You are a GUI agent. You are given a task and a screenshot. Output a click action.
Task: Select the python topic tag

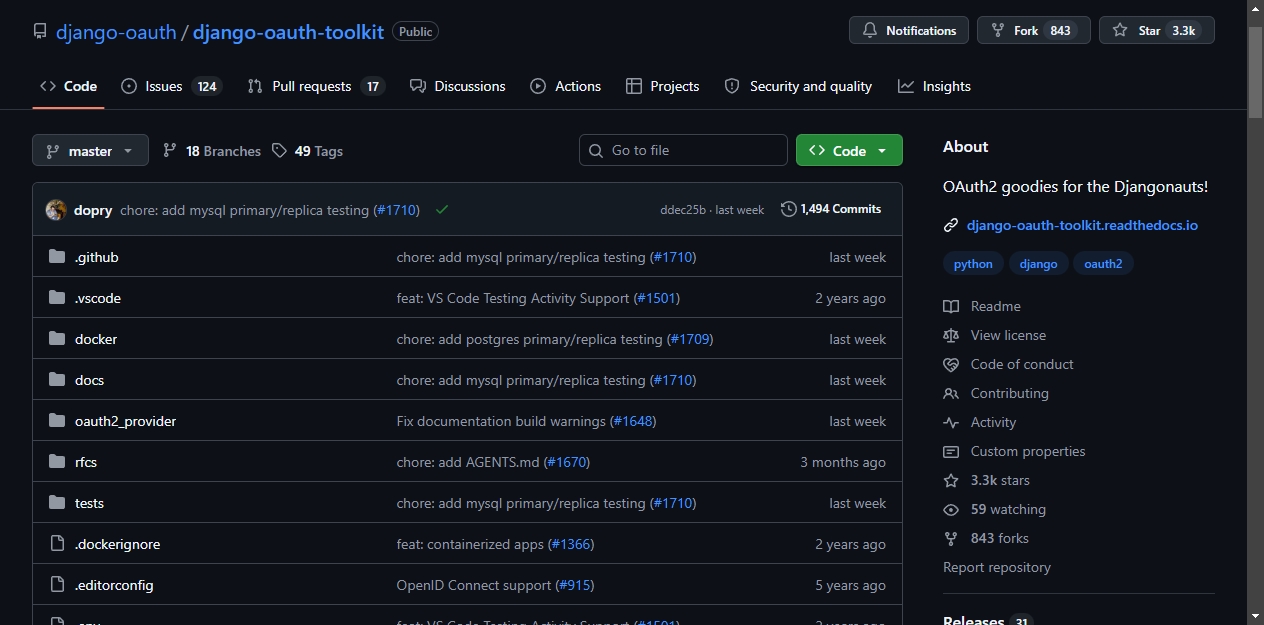(973, 264)
